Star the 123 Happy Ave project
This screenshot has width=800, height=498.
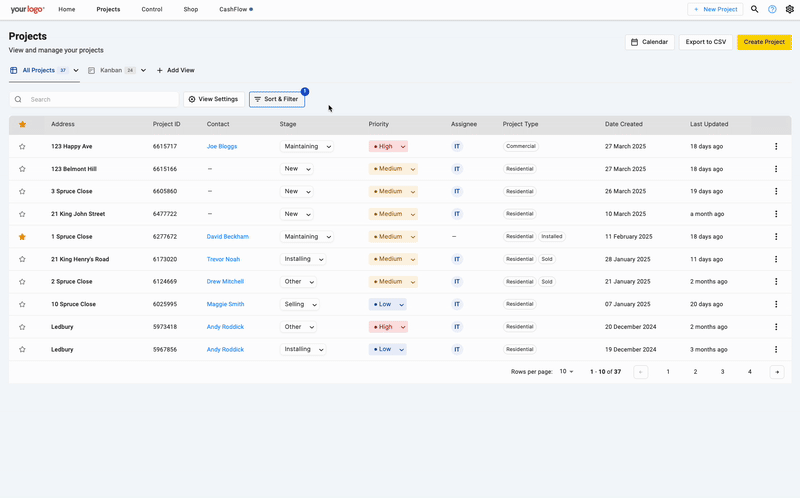pyautogui.click(x=22, y=146)
